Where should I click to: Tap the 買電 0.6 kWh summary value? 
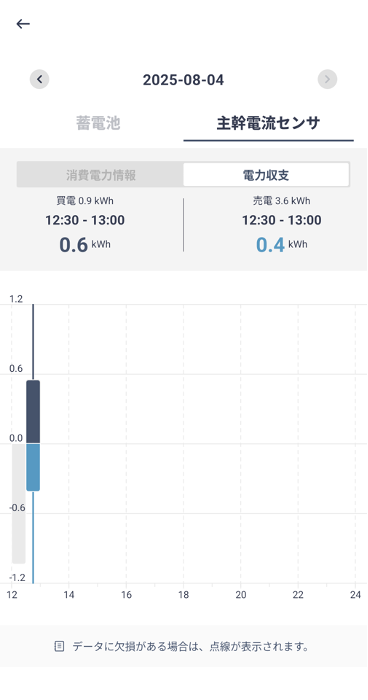[x=85, y=245]
